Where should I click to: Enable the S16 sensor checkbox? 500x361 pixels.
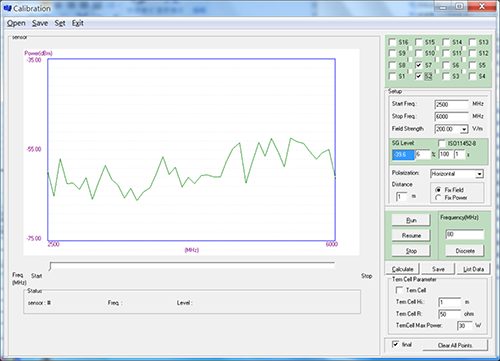pos(392,42)
